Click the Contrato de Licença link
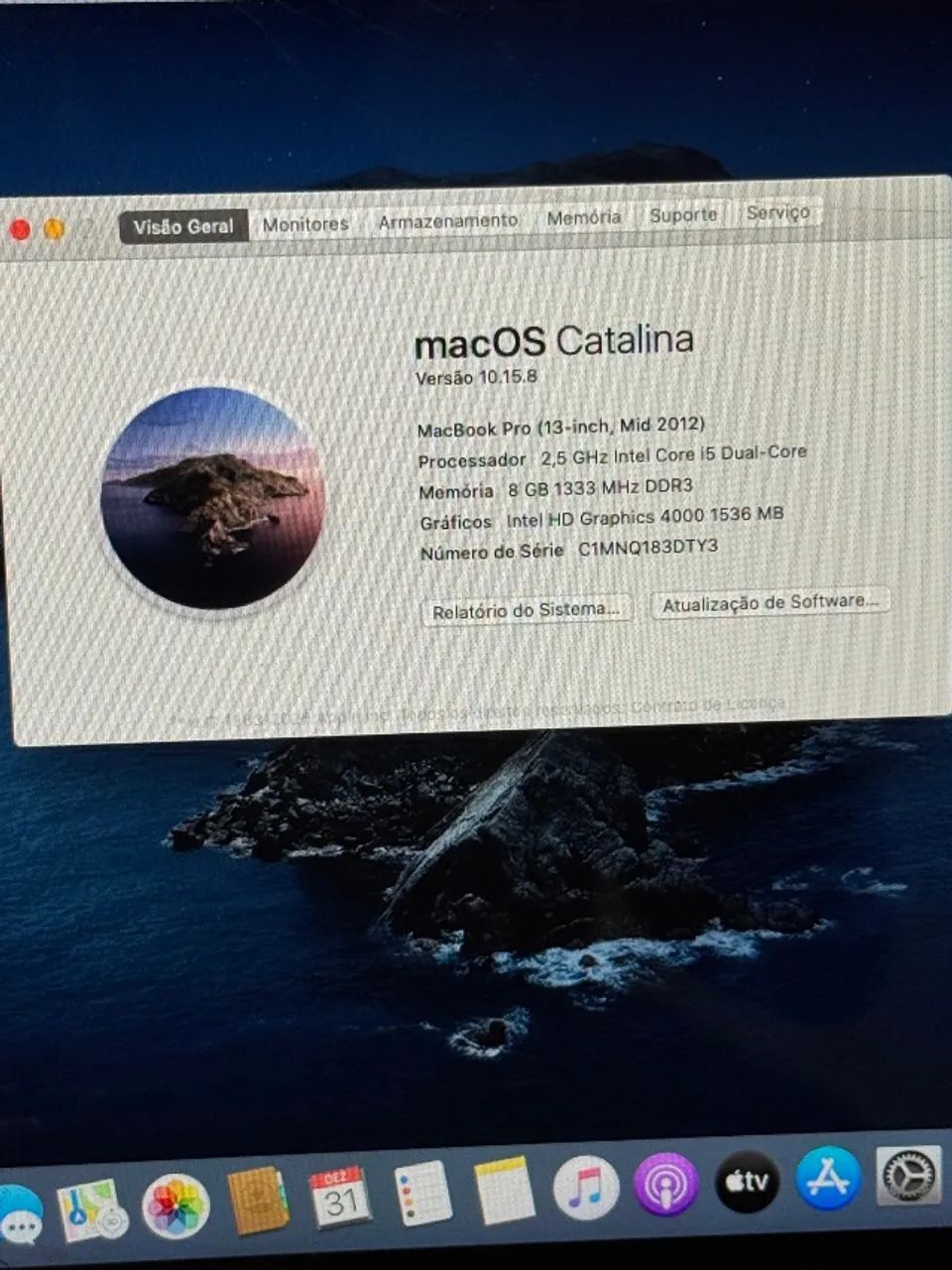Image resolution: width=952 pixels, height=1270 pixels. pos(708,705)
